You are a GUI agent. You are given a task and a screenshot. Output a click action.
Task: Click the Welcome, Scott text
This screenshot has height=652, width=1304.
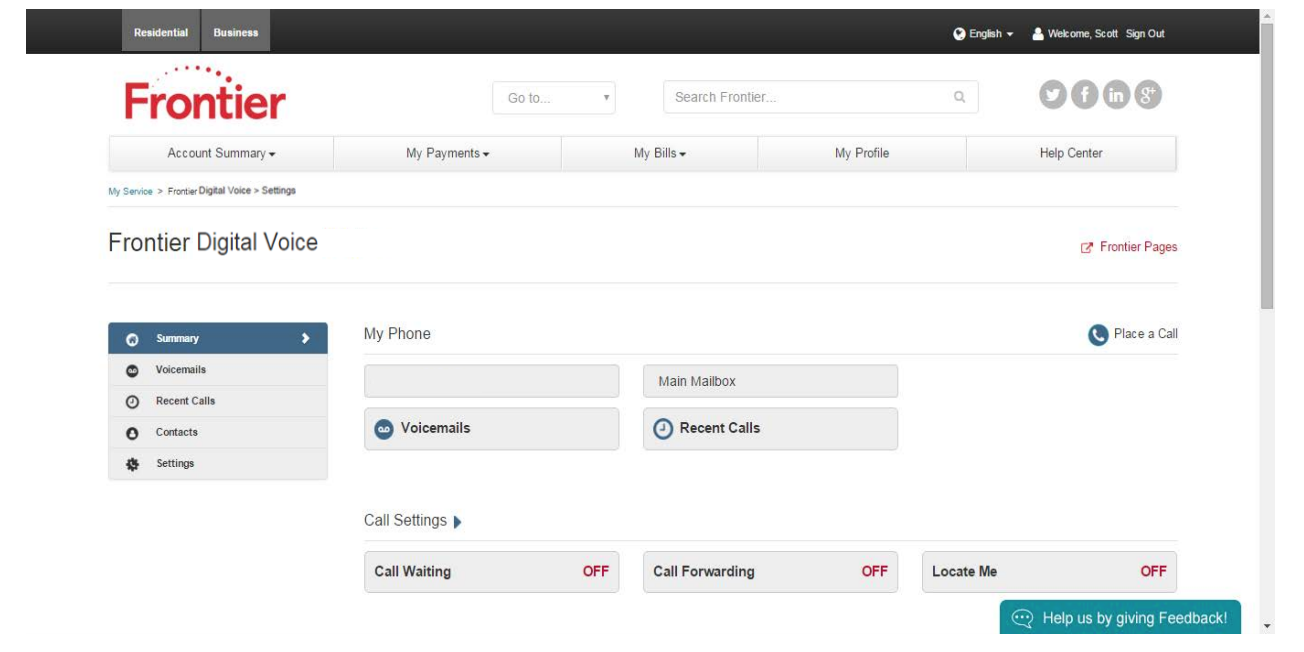pyautogui.click(x=1082, y=34)
